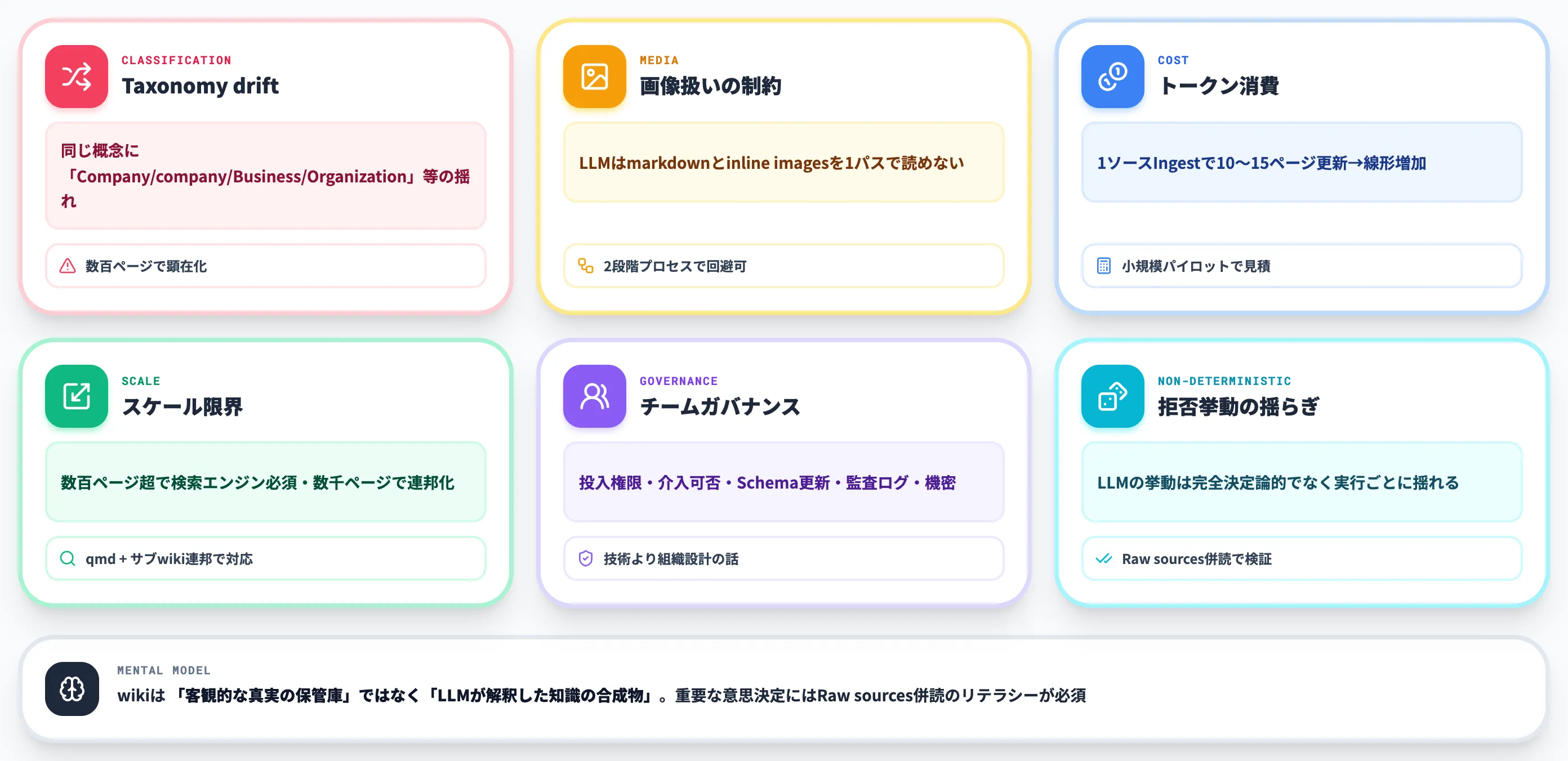Click the LLMはmarkdownとinline images description box
This screenshot has width=1568, height=761.
[784, 163]
